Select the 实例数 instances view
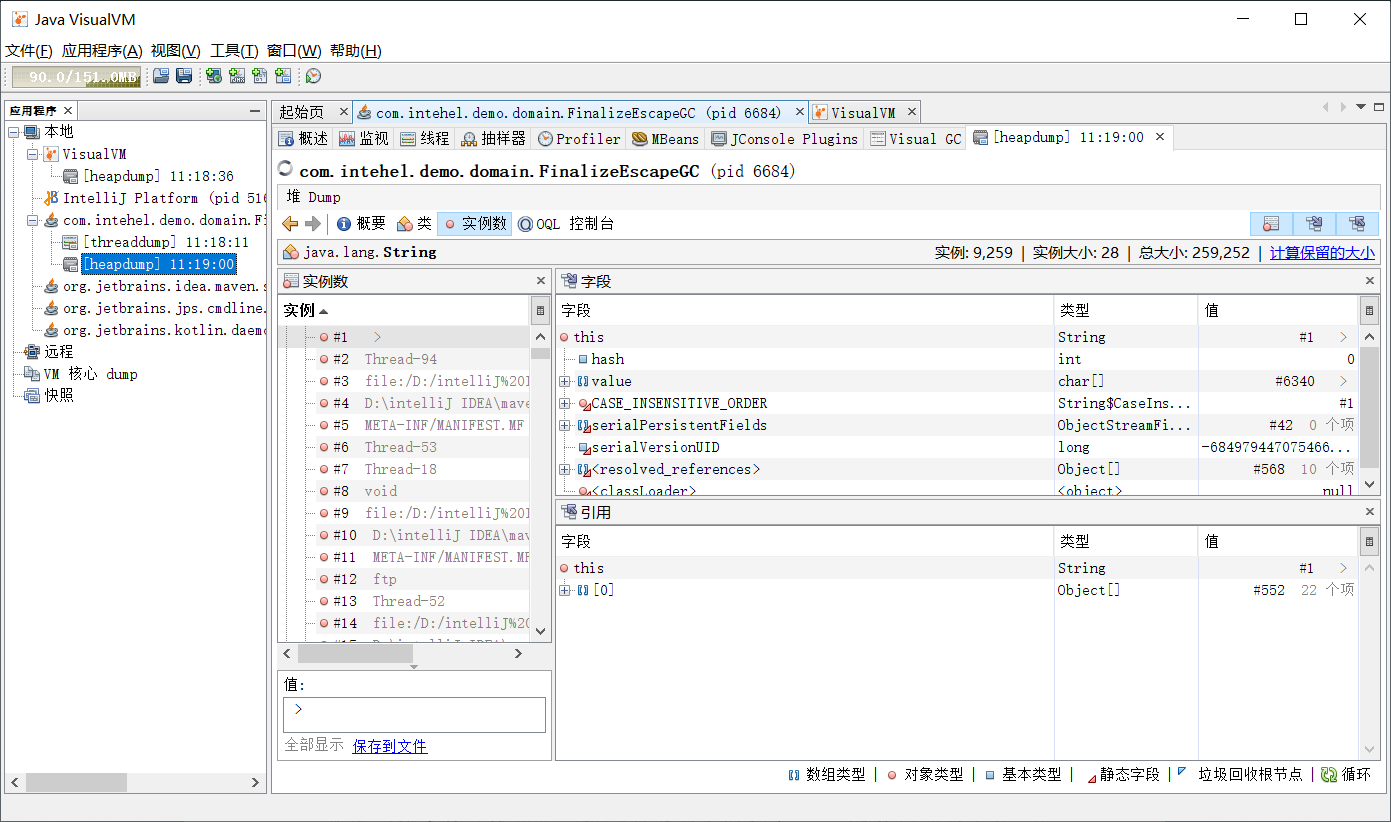The width and height of the screenshot is (1391, 822). 475,224
